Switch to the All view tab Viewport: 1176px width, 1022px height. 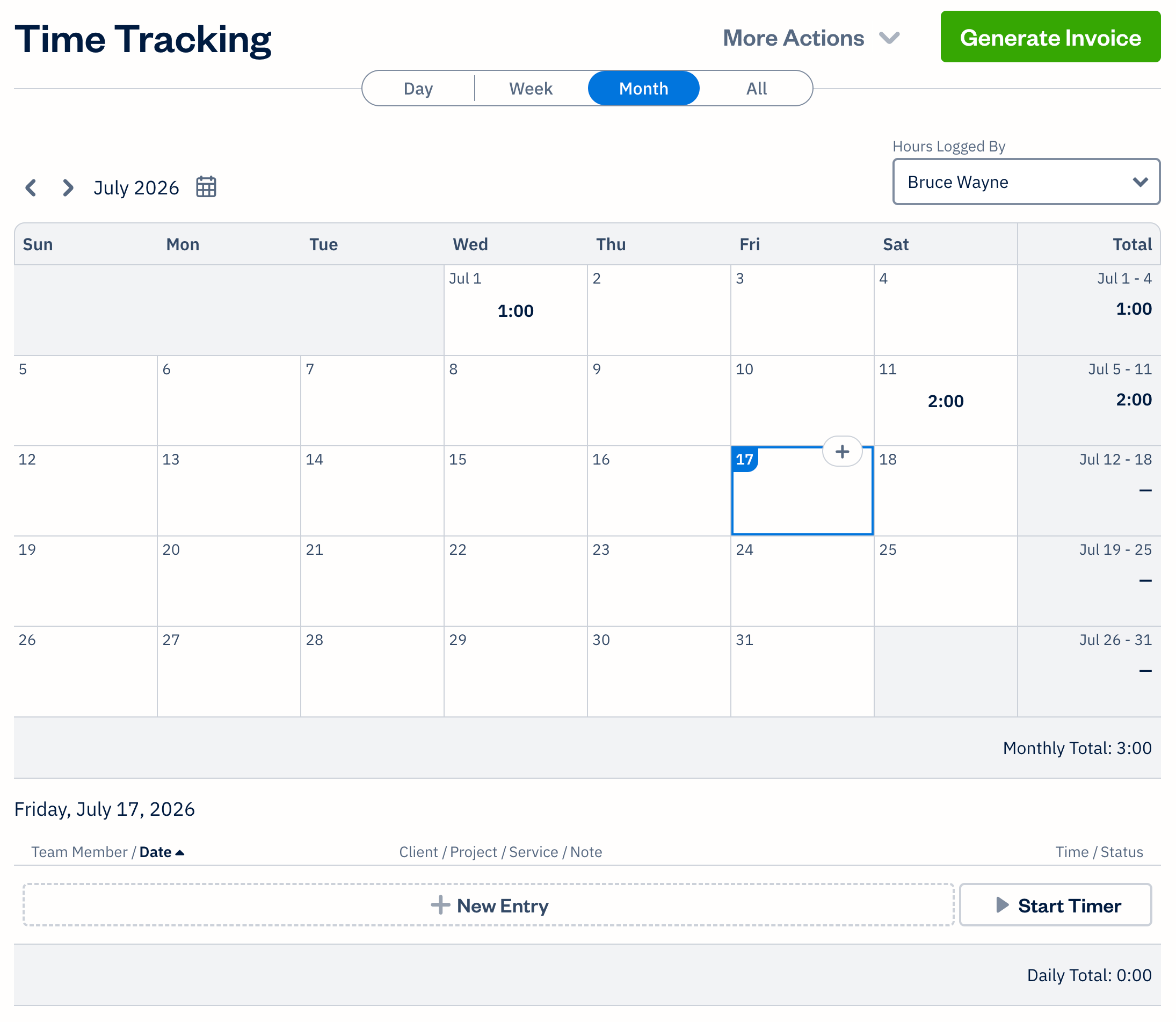757,89
